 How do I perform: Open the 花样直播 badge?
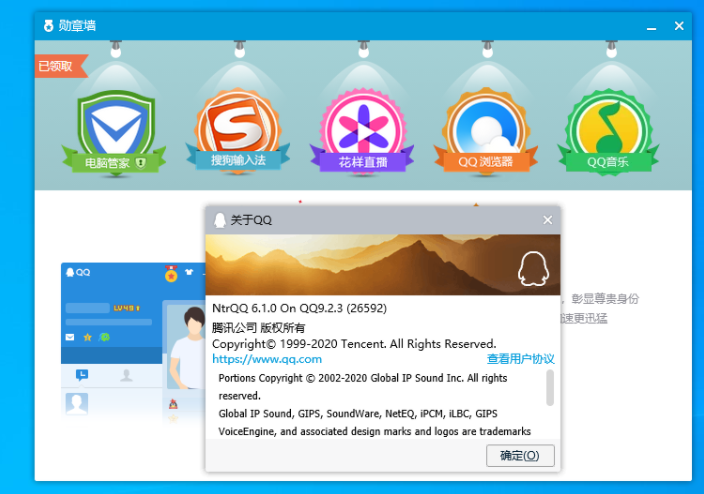click(x=362, y=127)
